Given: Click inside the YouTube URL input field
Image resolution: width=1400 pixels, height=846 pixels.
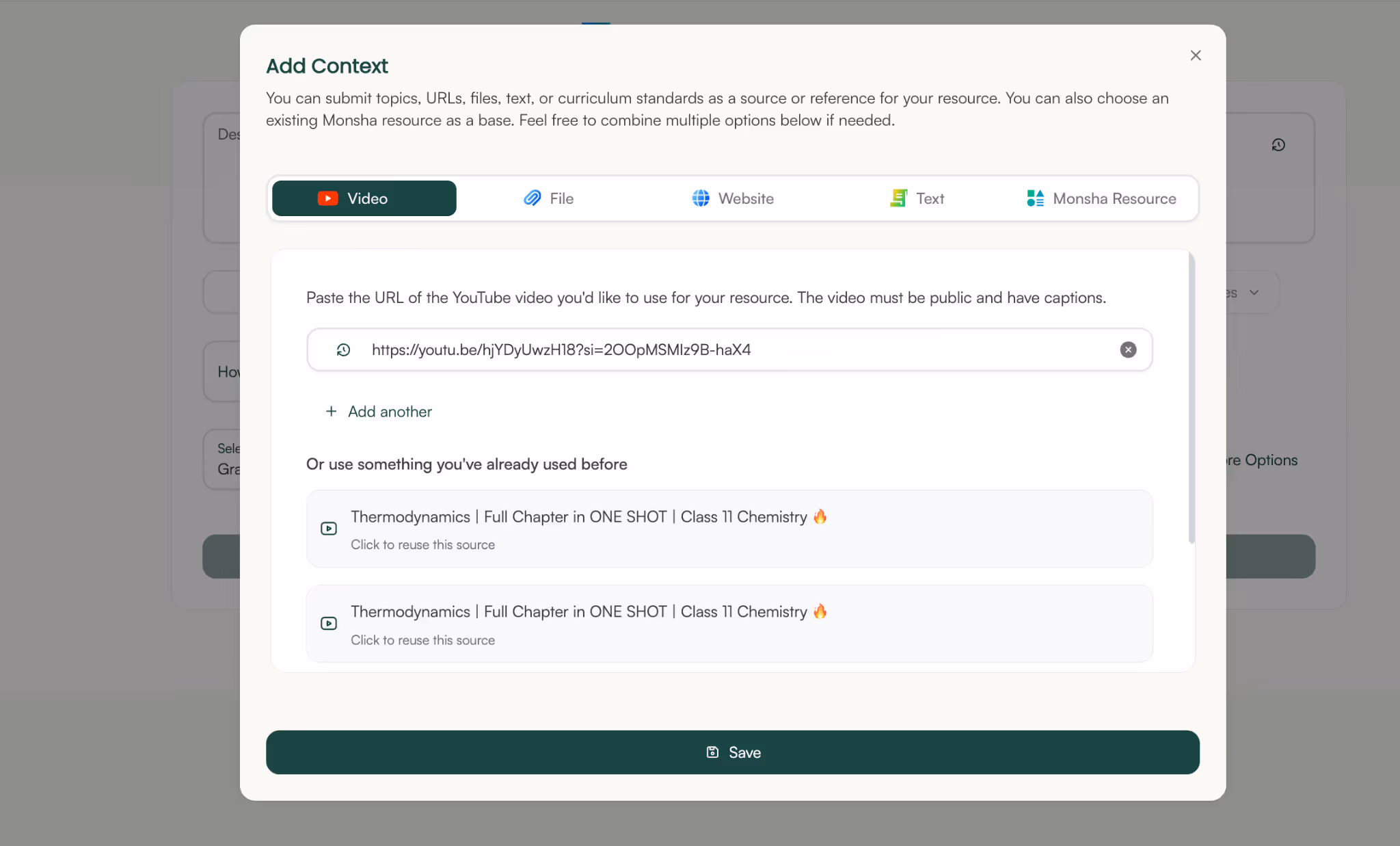Looking at the screenshot, I should (684, 349).
